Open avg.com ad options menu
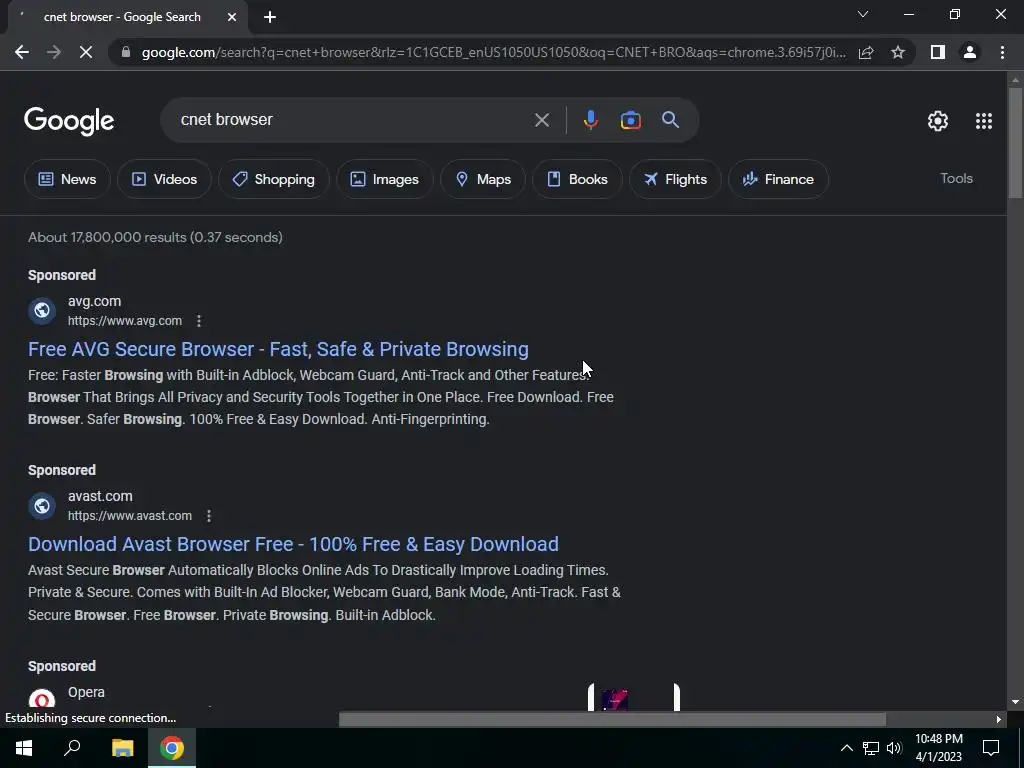 199,321
